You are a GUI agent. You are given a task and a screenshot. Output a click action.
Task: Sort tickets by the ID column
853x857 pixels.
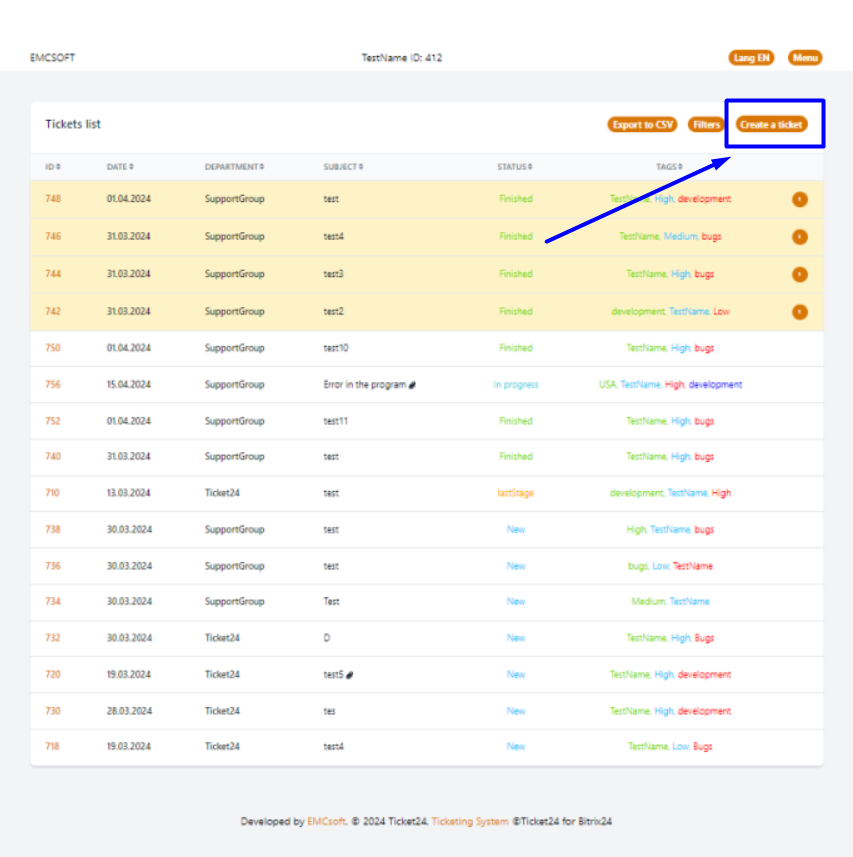point(53,167)
